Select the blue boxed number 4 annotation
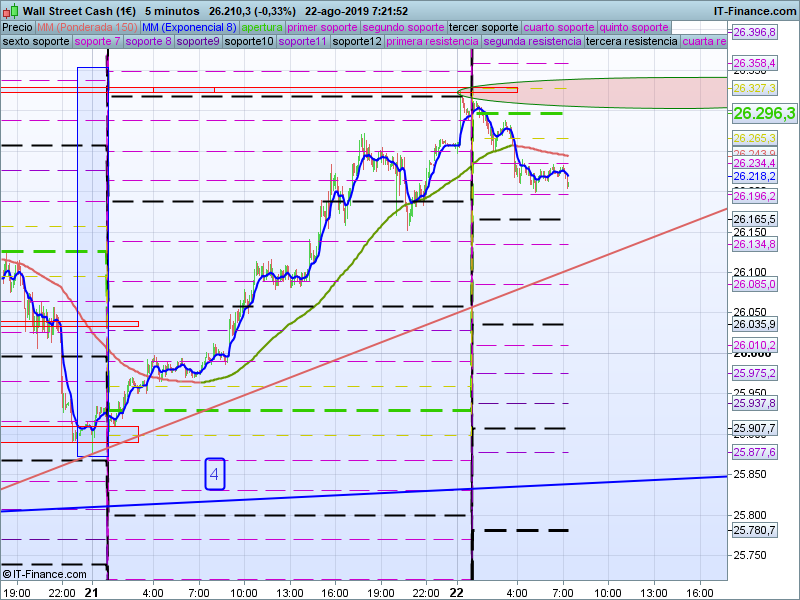This screenshot has width=800, height=600. 214,473
